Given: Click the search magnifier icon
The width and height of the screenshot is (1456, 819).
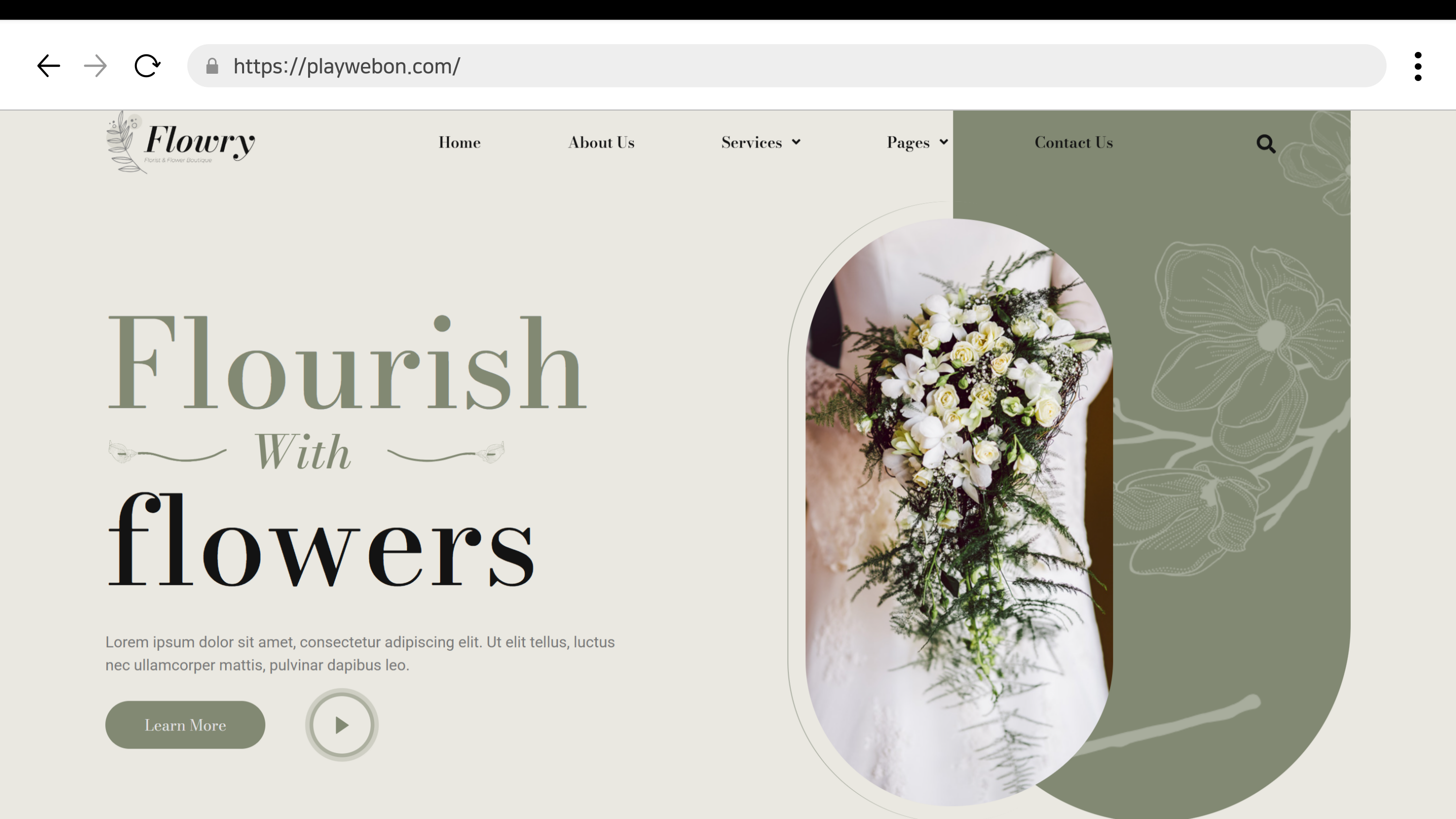Looking at the screenshot, I should coord(1265,144).
